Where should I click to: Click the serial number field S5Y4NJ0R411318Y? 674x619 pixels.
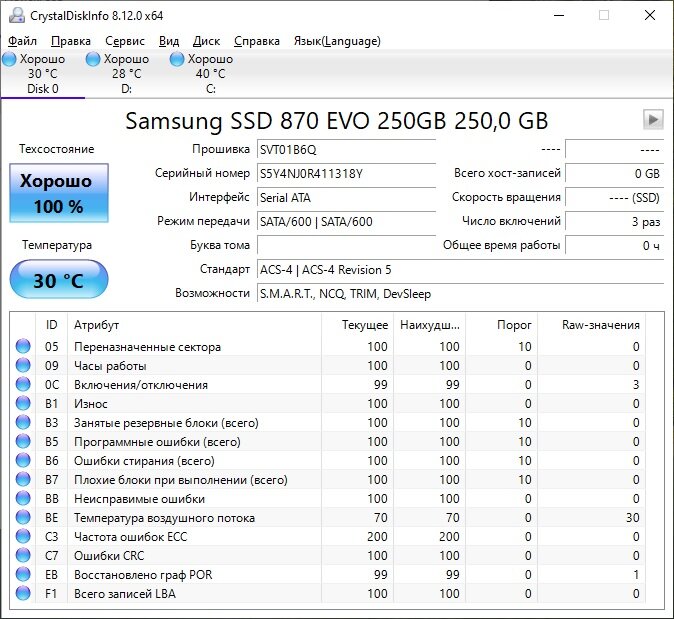click(x=346, y=174)
